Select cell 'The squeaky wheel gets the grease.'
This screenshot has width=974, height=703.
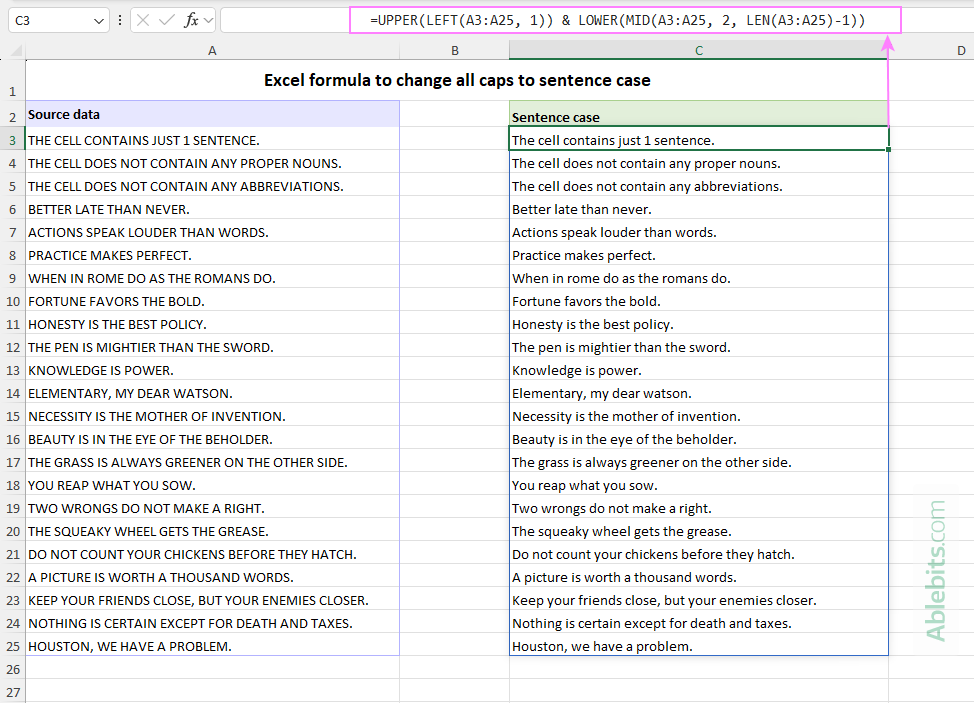pyautogui.click(x=699, y=531)
